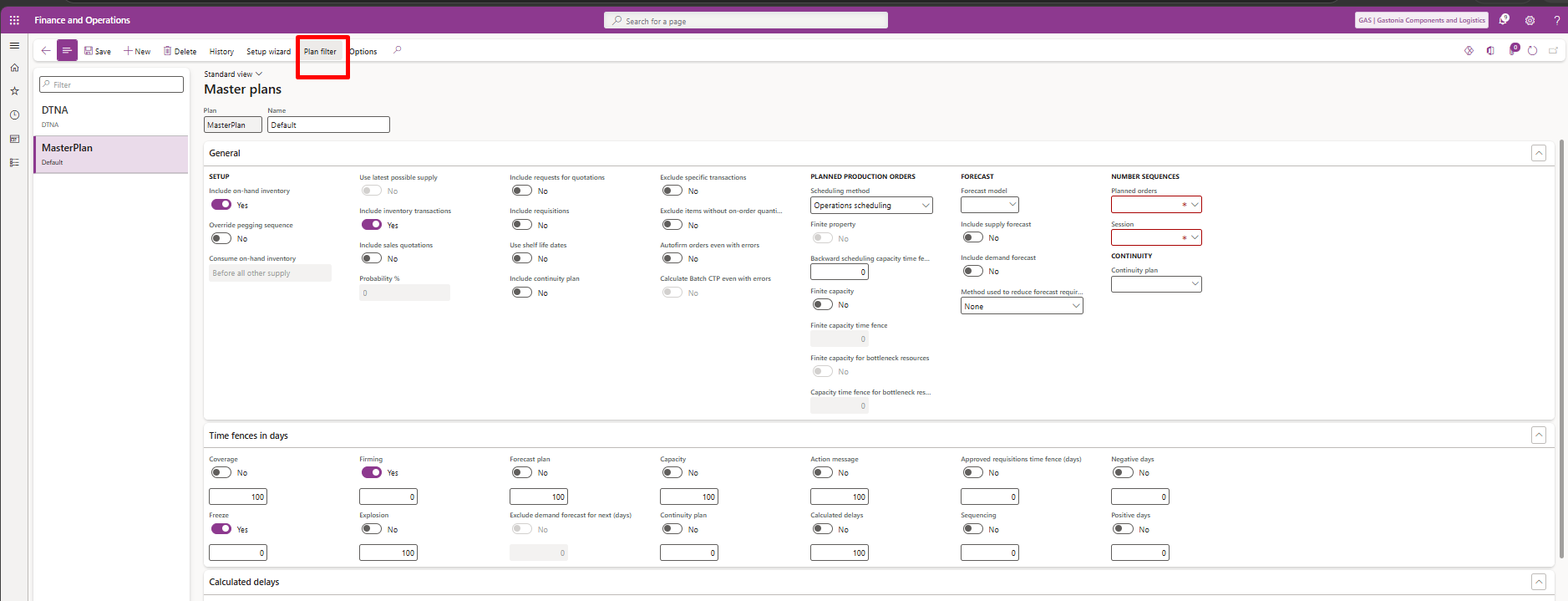1568x601 pixels.
Task: Click the Positive days field
Action: [1140, 553]
